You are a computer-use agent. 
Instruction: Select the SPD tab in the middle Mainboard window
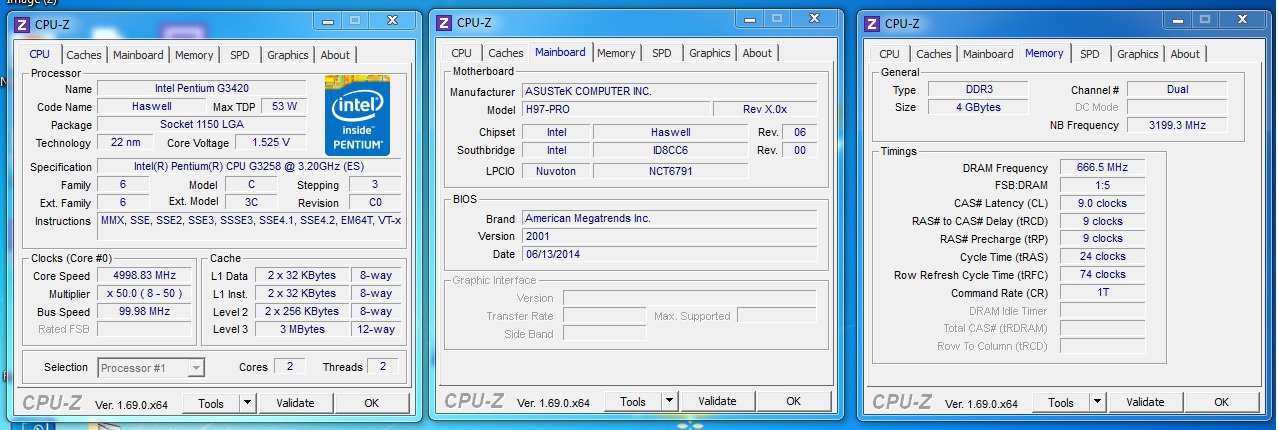pos(662,53)
